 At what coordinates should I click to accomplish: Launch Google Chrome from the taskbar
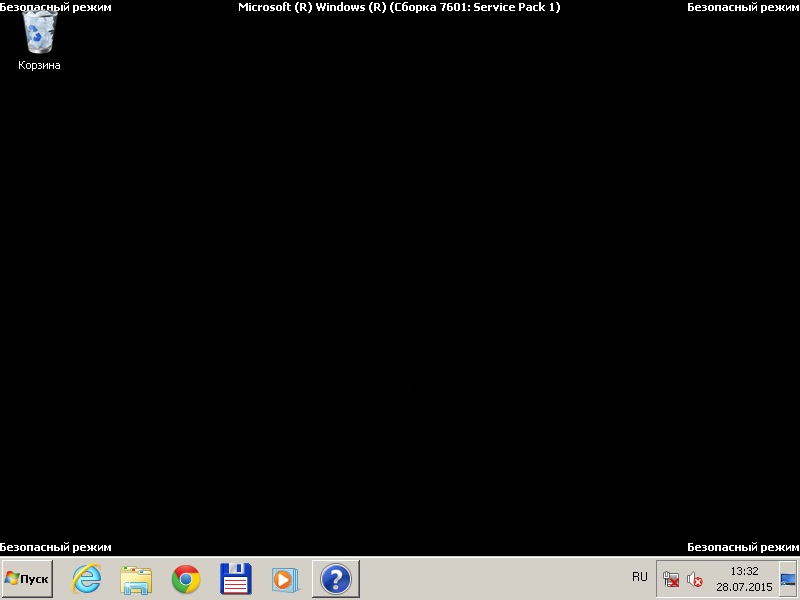tap(186, 580)
